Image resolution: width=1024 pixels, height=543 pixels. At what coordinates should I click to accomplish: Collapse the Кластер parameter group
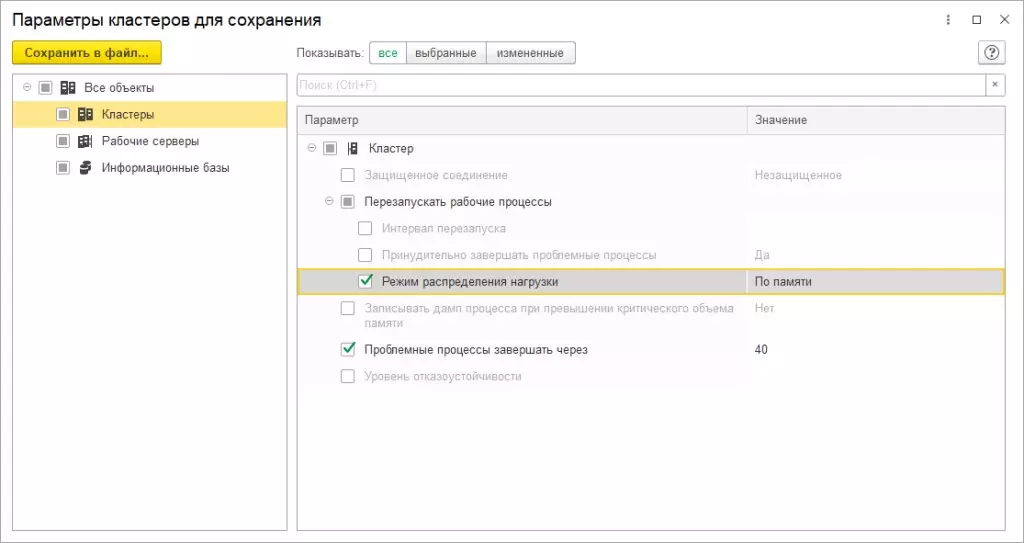tap(312, 148)
